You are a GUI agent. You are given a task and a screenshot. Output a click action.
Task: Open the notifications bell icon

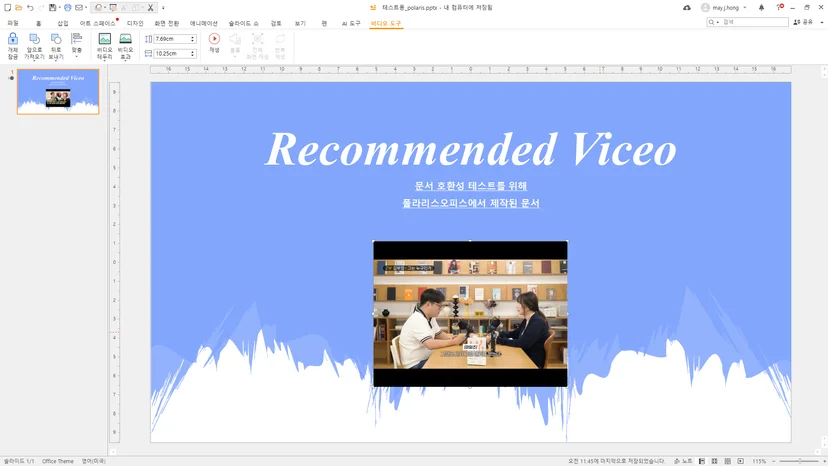pos(761,7)
